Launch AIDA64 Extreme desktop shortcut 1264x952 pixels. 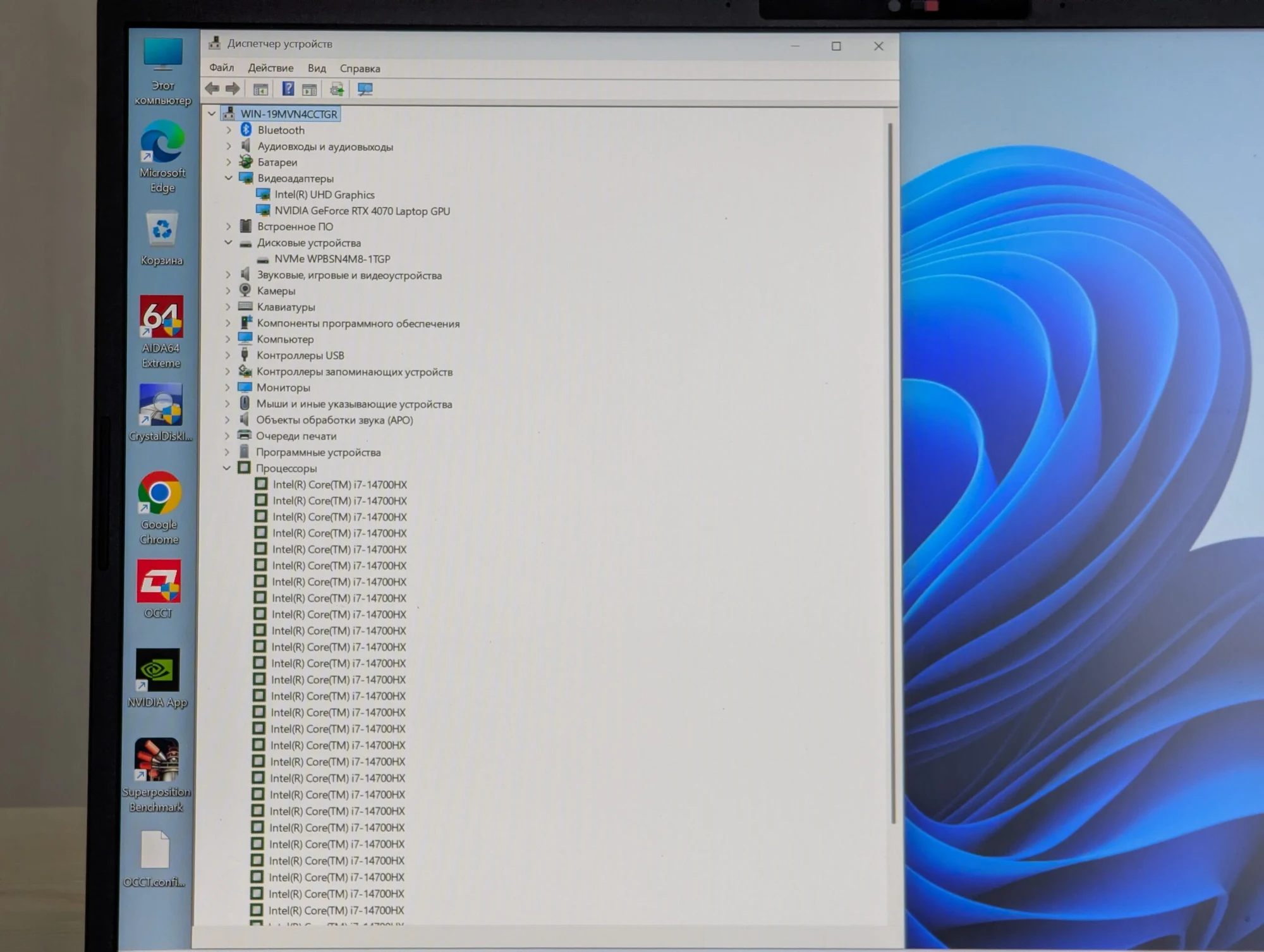pos(161,333)
